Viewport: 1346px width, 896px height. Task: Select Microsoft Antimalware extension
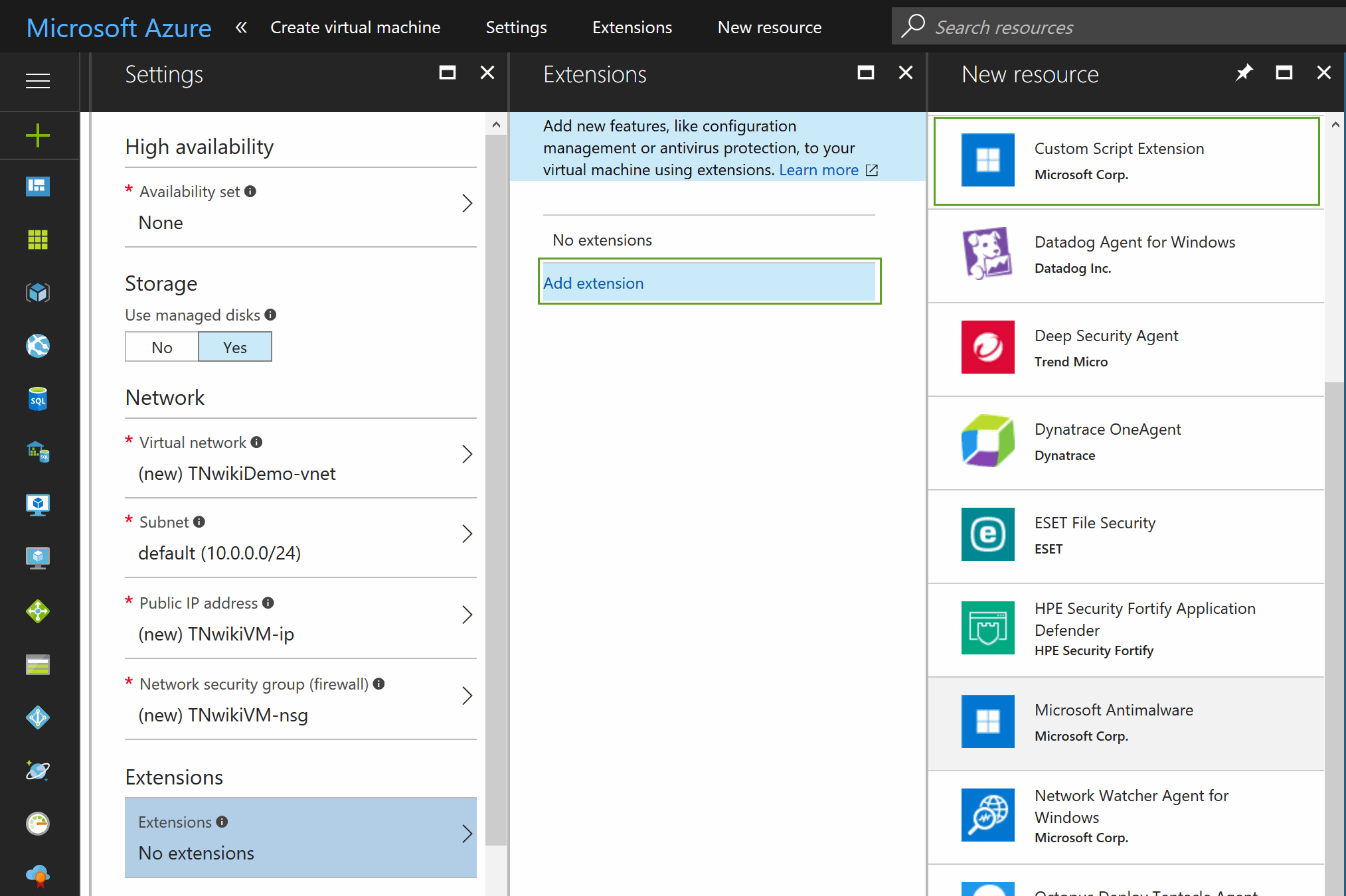(1126, 723)
